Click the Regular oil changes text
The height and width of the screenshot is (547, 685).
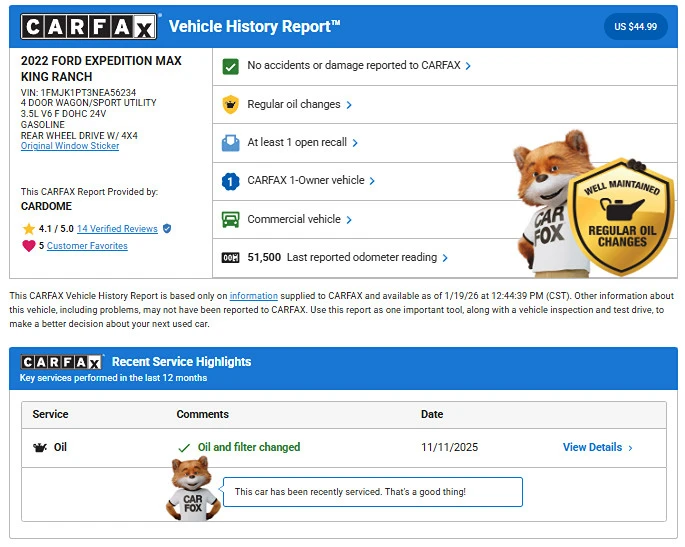294,104
